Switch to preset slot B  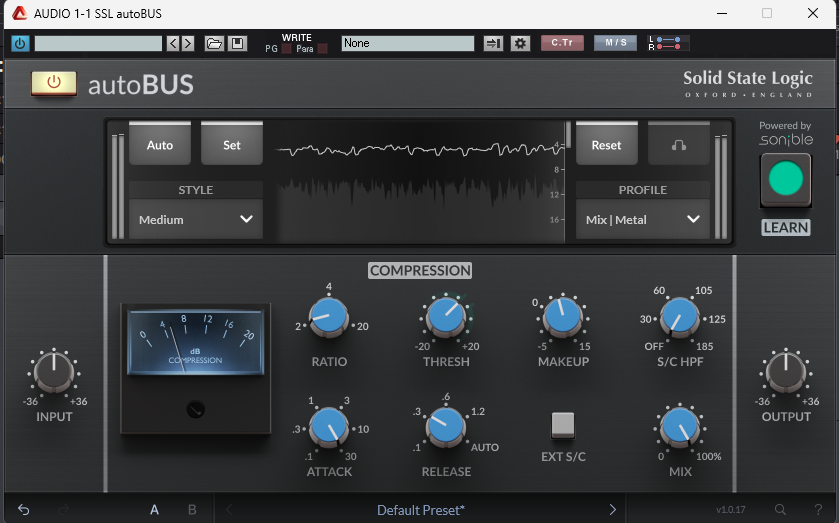(x=192, y=510)
